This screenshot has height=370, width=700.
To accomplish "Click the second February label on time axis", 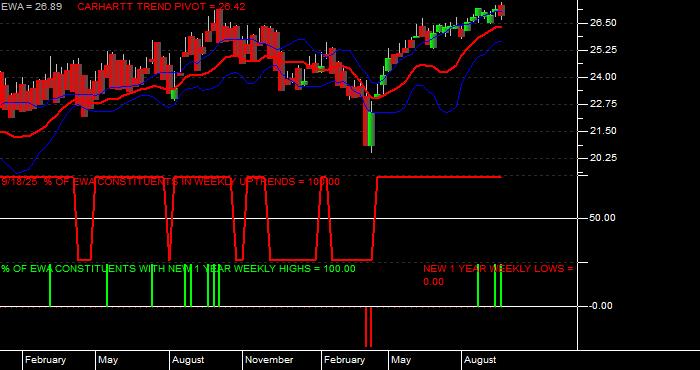I will (344, 360).
